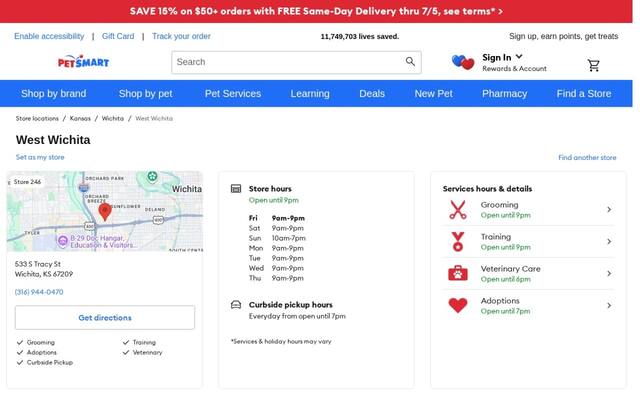Click the store hours calendar icon
This screenshot has width=640, height=400.
[x=236, y=189]
